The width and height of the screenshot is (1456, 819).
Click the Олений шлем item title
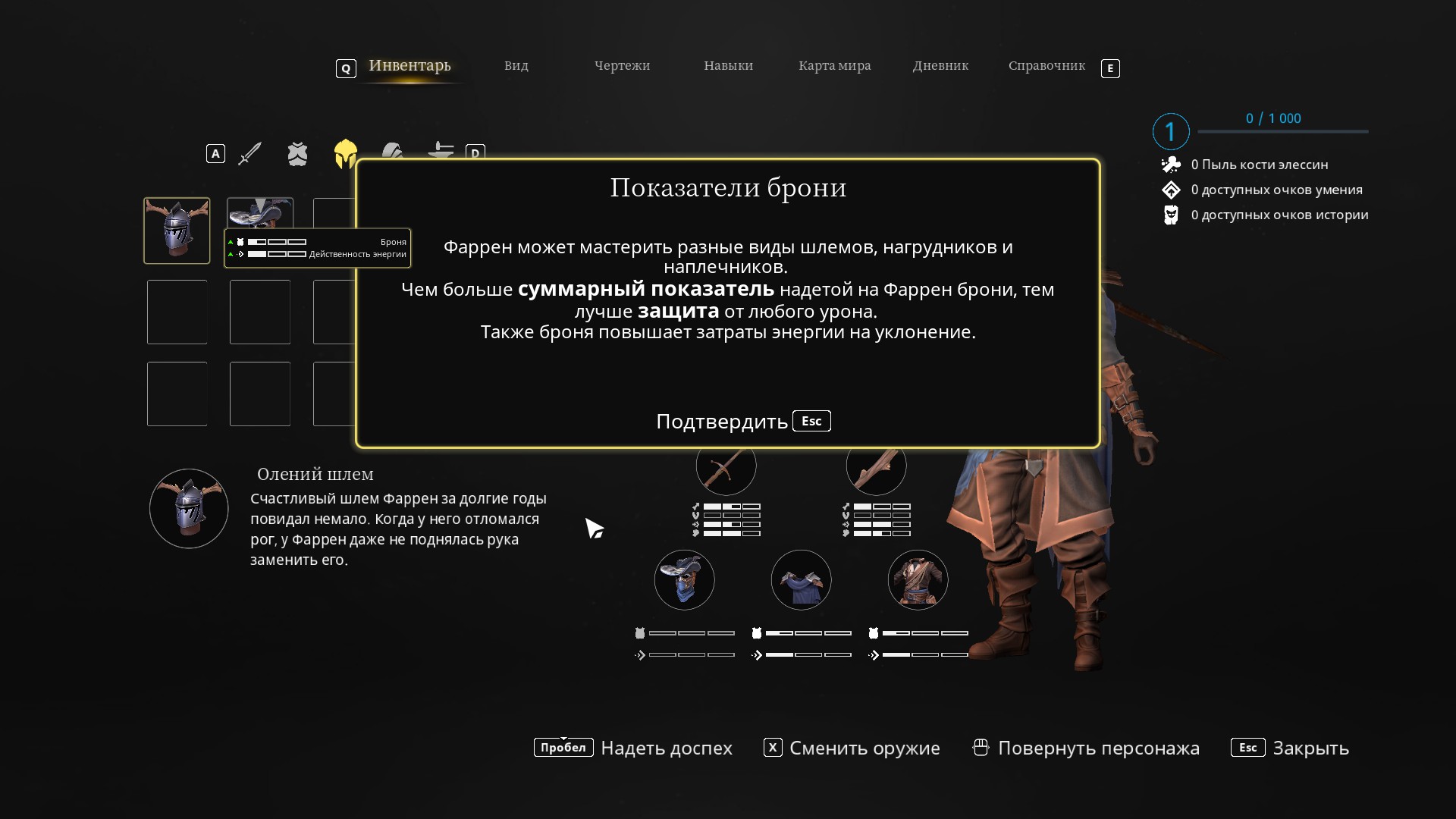[x=315, y=475]
